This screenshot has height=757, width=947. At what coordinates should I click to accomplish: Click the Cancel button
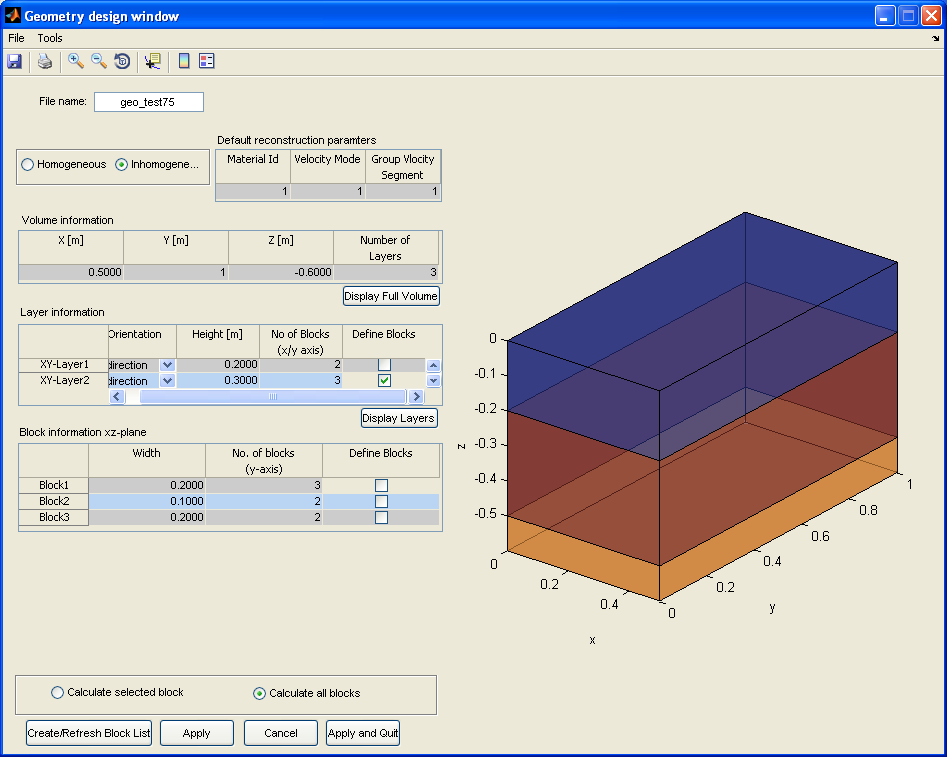(281, 733)
